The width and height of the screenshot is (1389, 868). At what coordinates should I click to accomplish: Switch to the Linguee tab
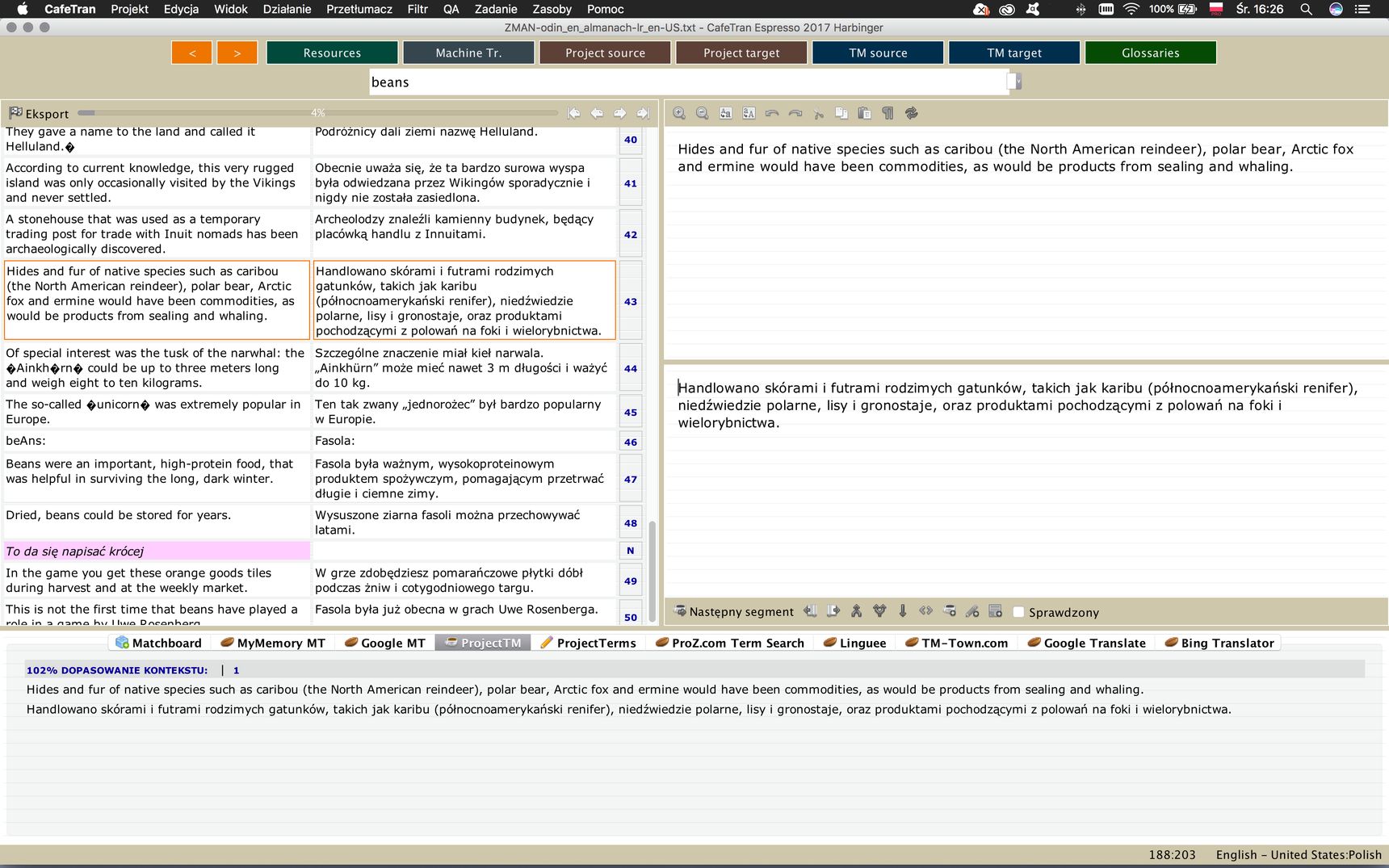coord(854,643)
